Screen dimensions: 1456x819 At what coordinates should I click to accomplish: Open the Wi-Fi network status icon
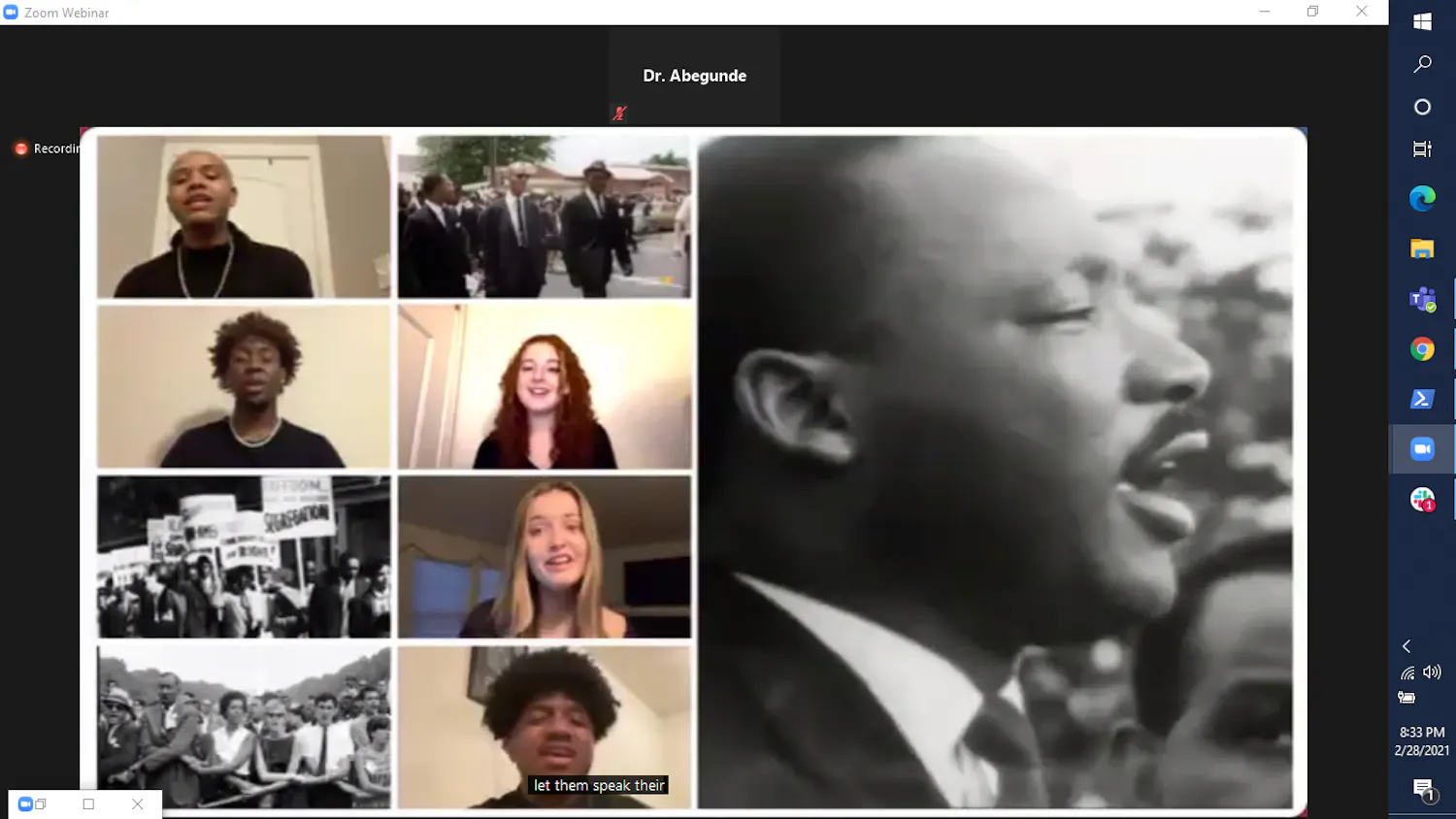[x=1407, y=672]
